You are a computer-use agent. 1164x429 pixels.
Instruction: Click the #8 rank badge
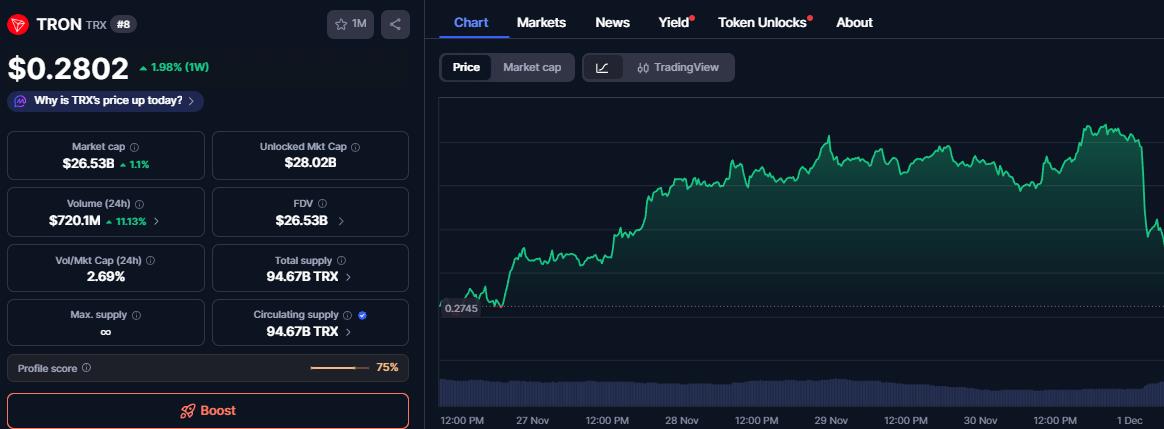click(x=124, y=24)
